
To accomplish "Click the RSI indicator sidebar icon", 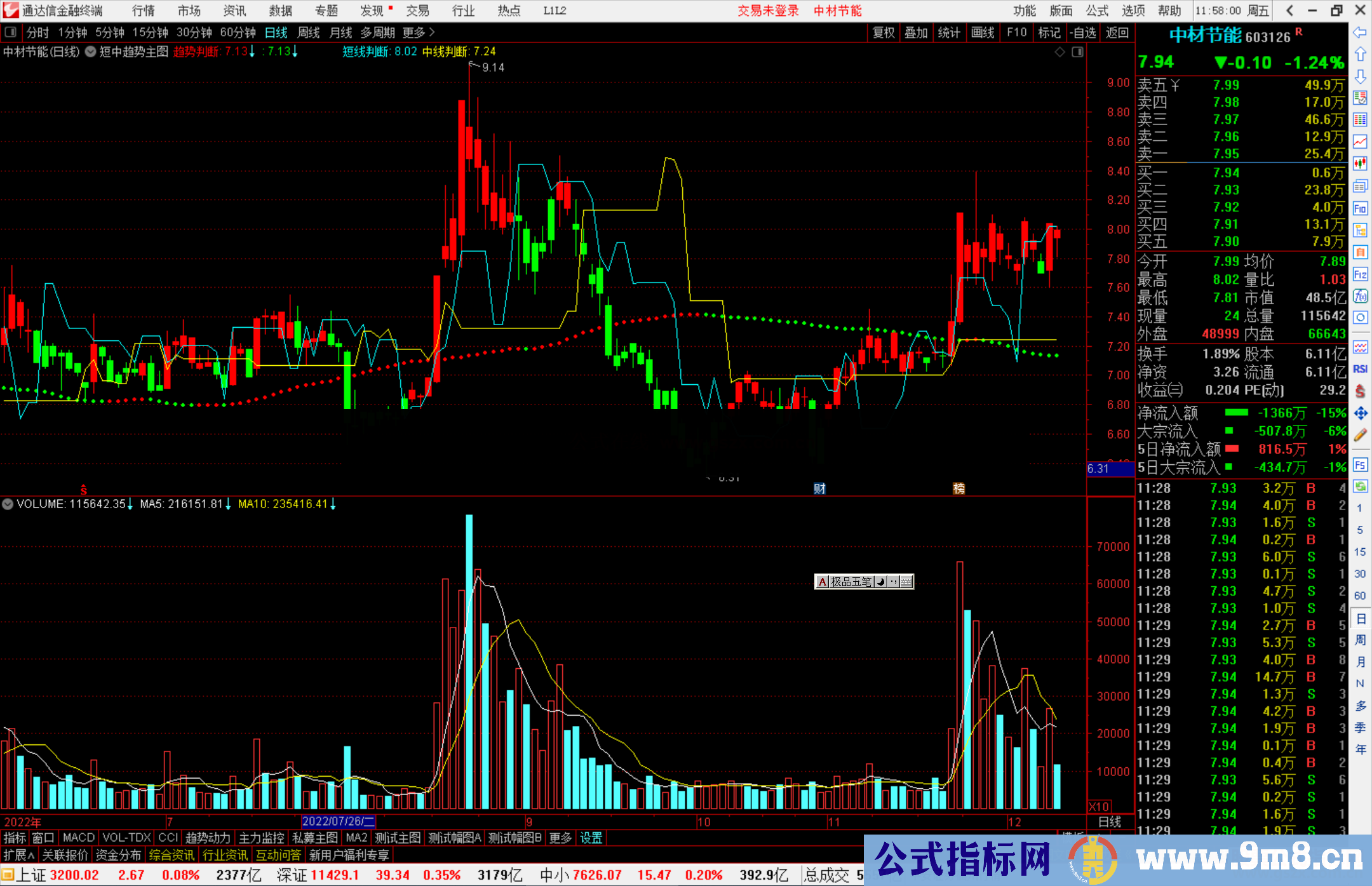I will [x=1360, y=369].
